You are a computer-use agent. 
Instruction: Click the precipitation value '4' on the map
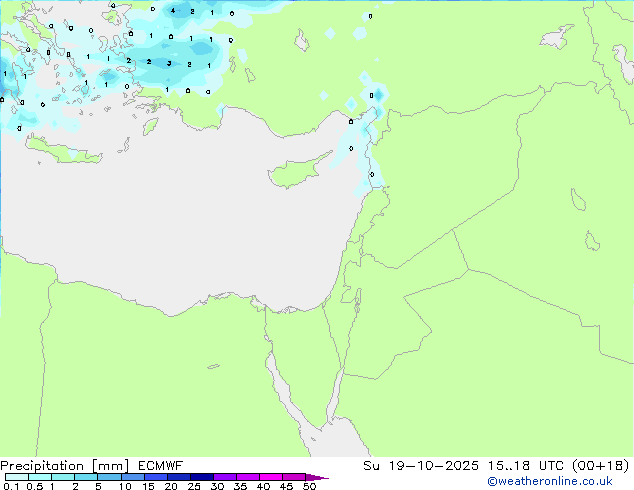tap(173, 11)
